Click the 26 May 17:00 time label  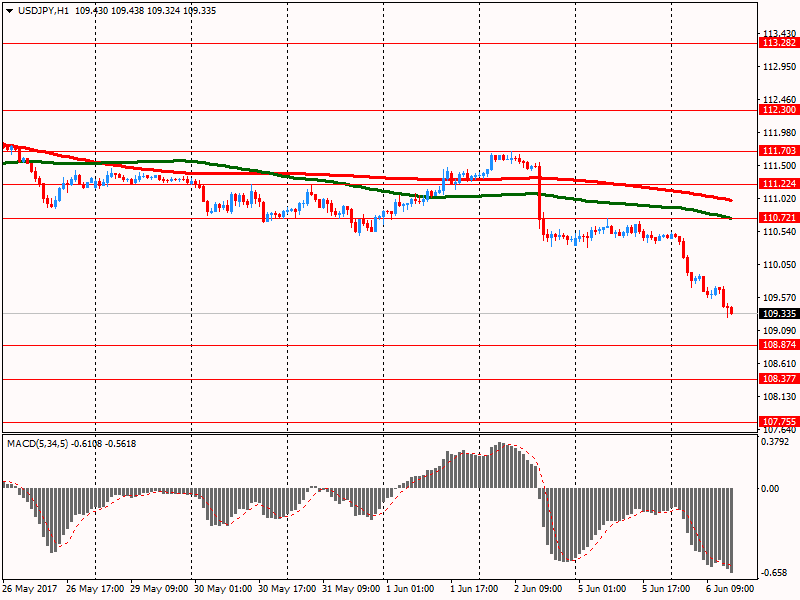95,589
